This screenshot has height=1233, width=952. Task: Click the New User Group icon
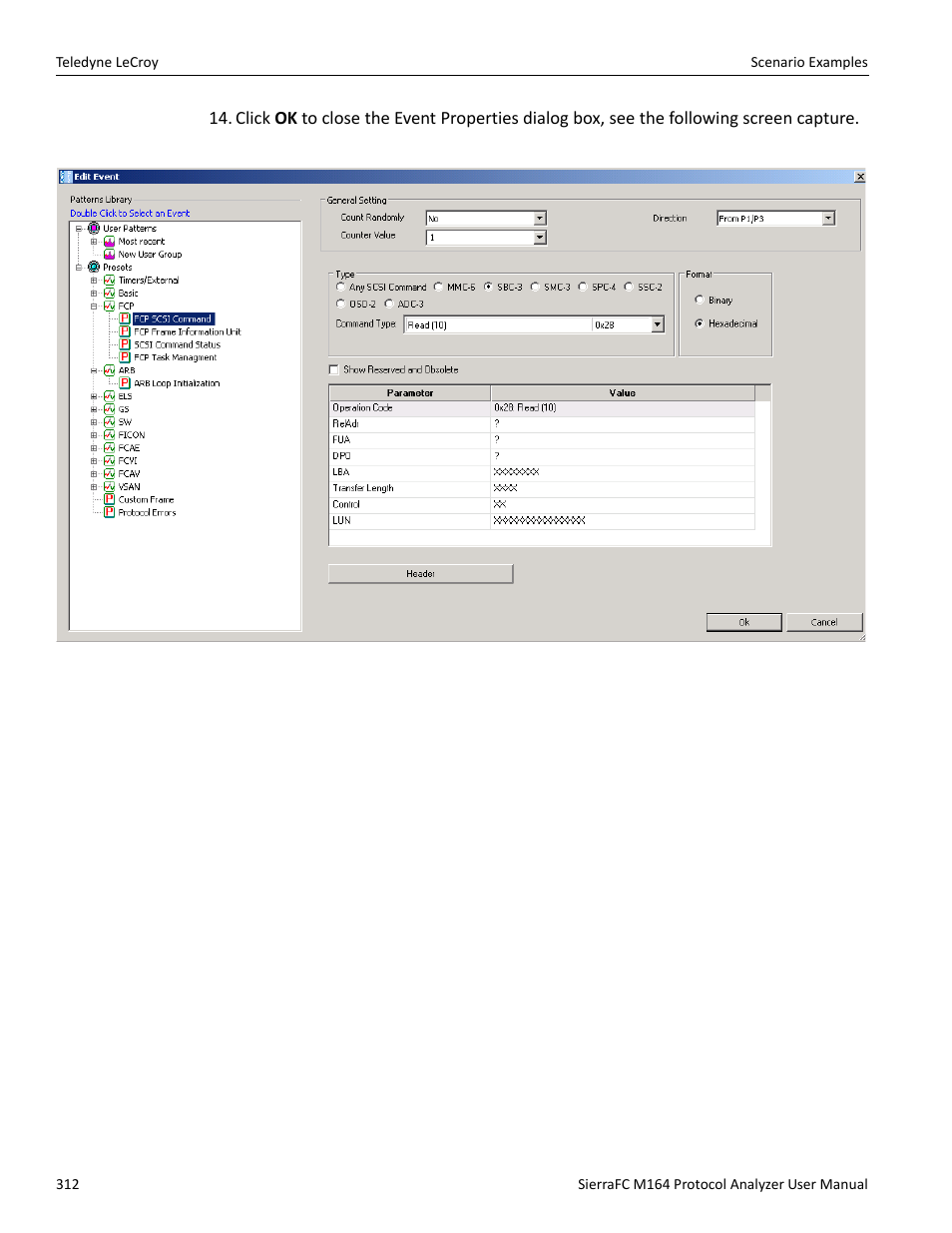point(110,255)
